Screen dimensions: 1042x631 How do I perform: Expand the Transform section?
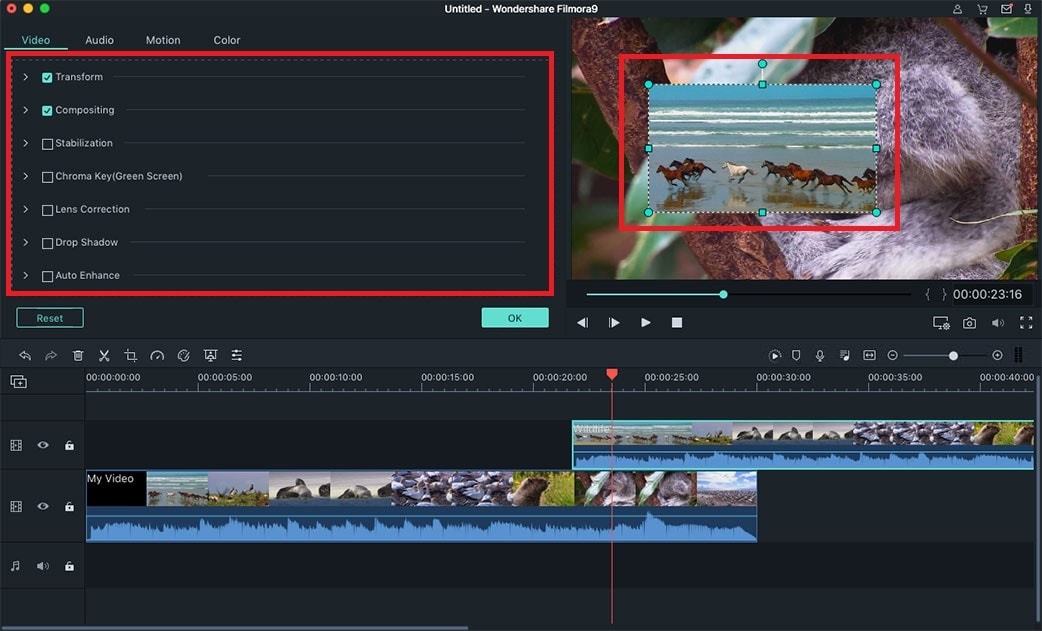pyautogui.click(x=25, y=77)
